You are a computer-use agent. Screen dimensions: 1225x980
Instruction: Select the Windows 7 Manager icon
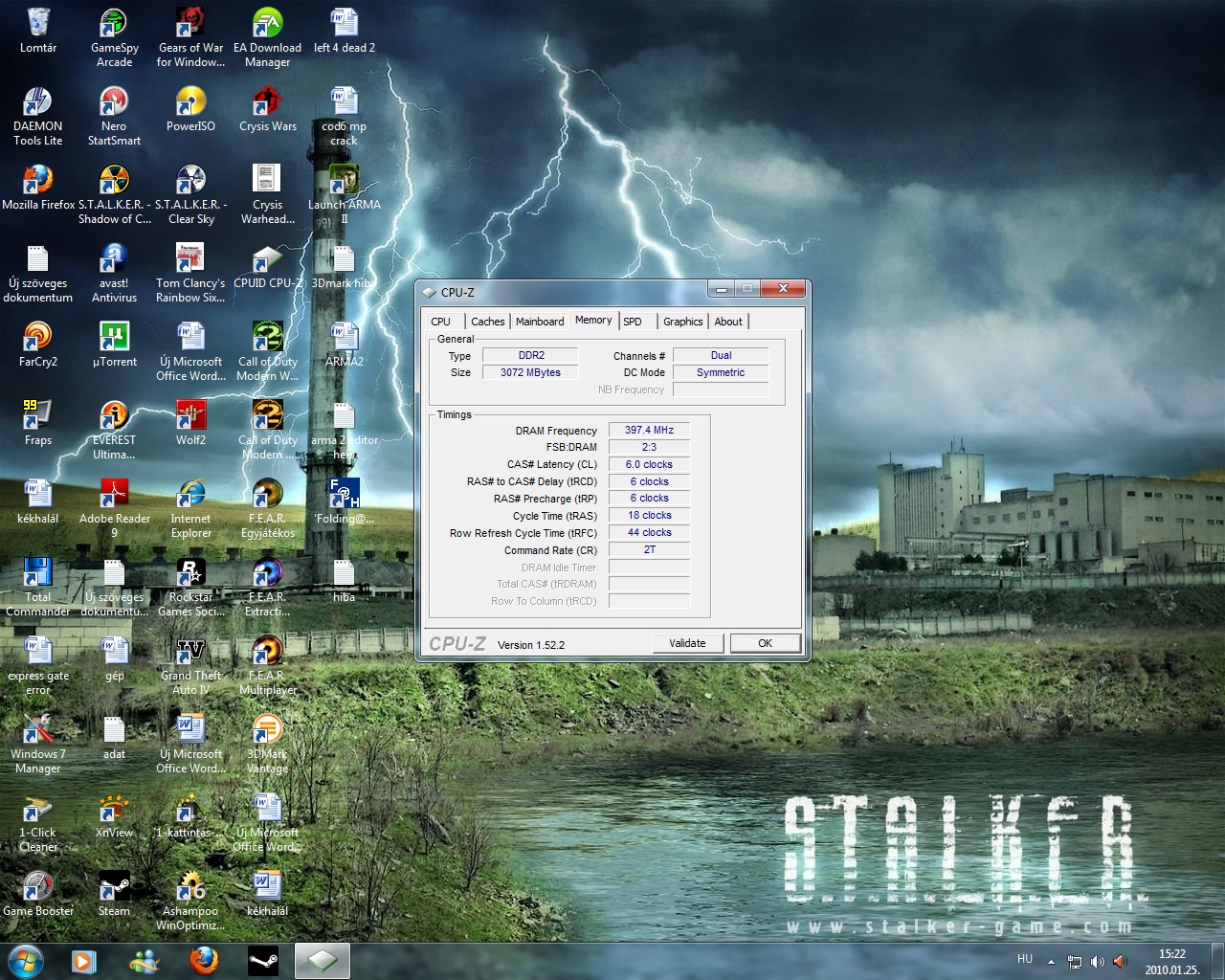pyautogui.click(x=38, y=744)
